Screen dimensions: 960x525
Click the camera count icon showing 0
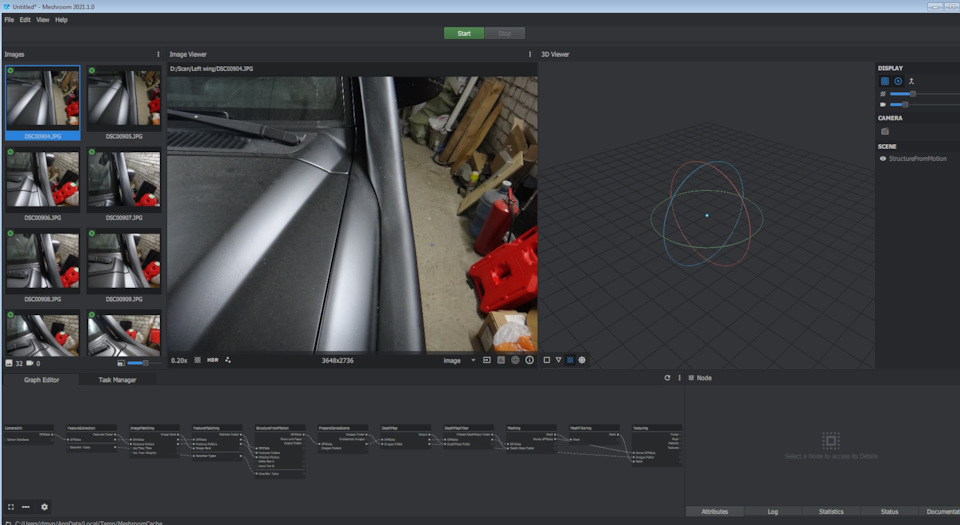tap(29, 363)
